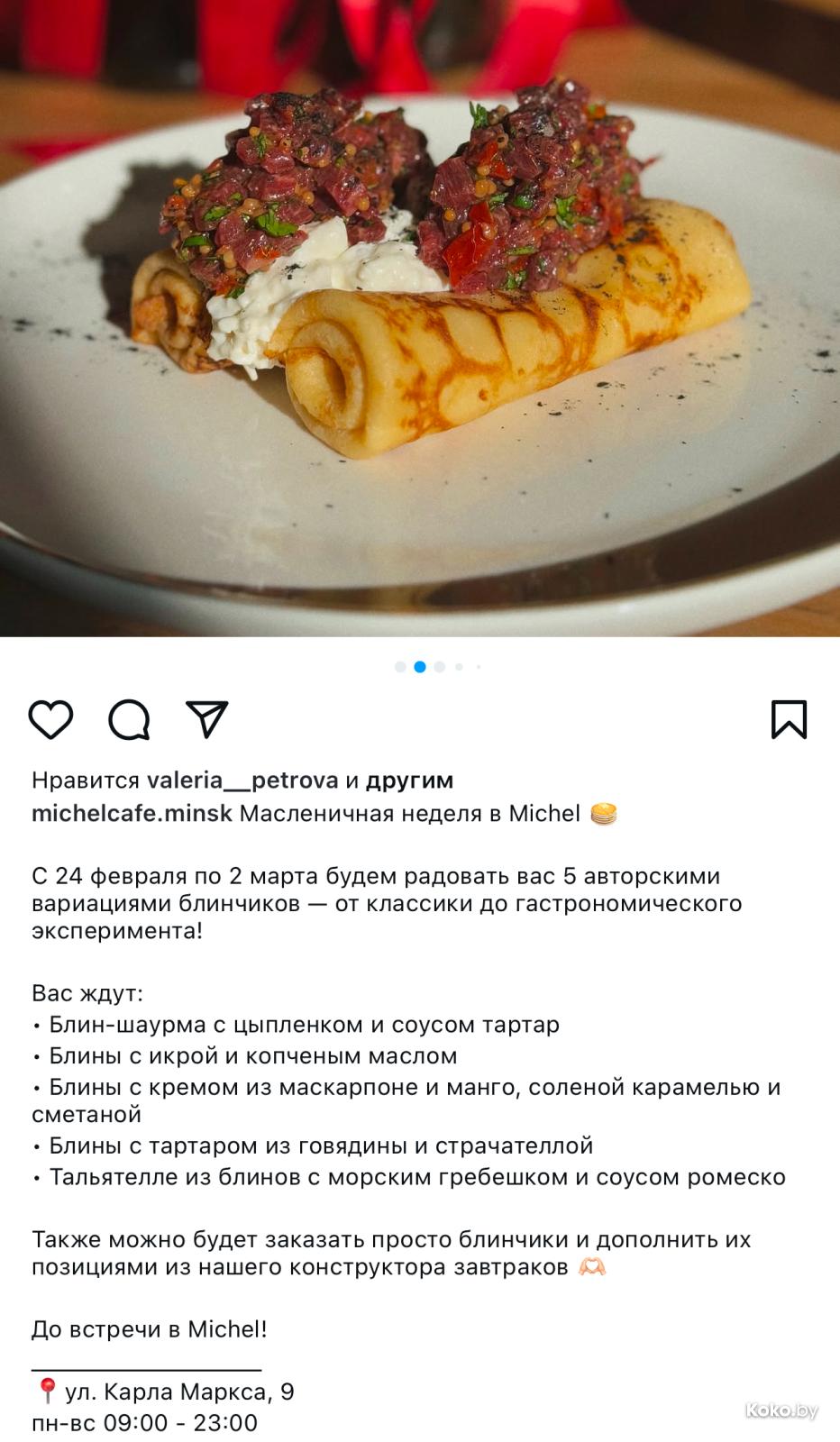The height and width of the screenshot is (1442, 840).
Task: Tap the blini crepe photo
Action: tap(420, 318)
